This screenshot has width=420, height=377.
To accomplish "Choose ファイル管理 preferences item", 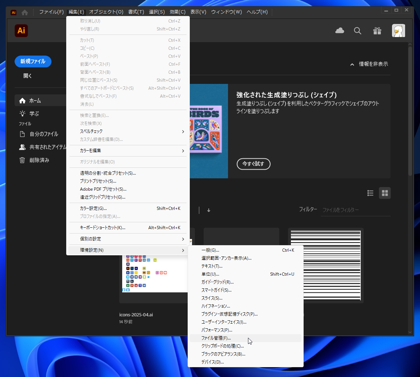I will coord(246,338).
